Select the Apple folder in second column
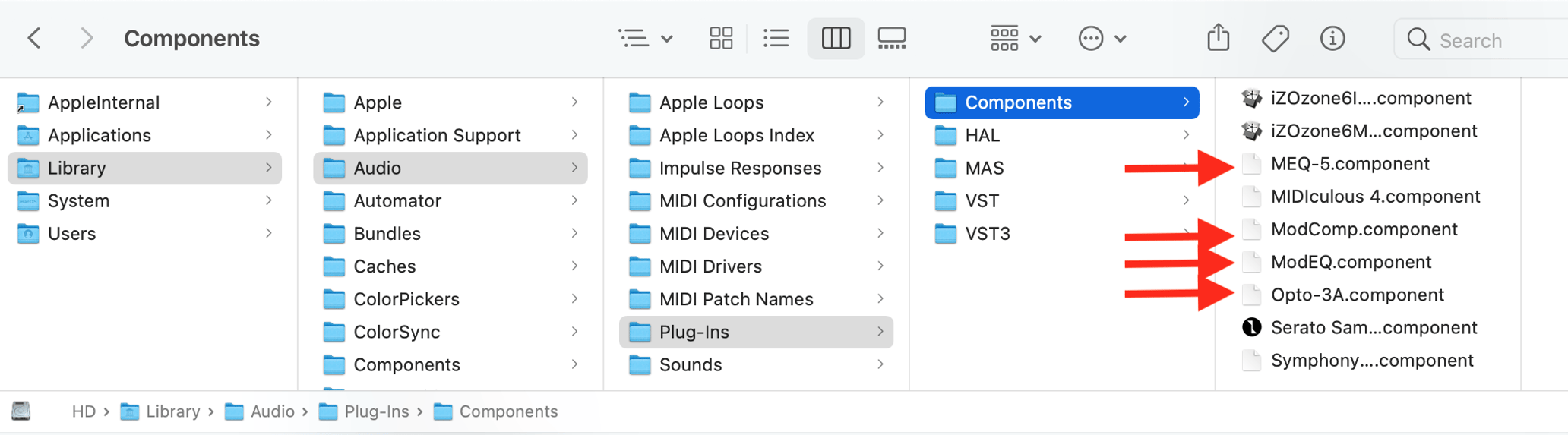1568x435 pixels. [x=450, y=102]
